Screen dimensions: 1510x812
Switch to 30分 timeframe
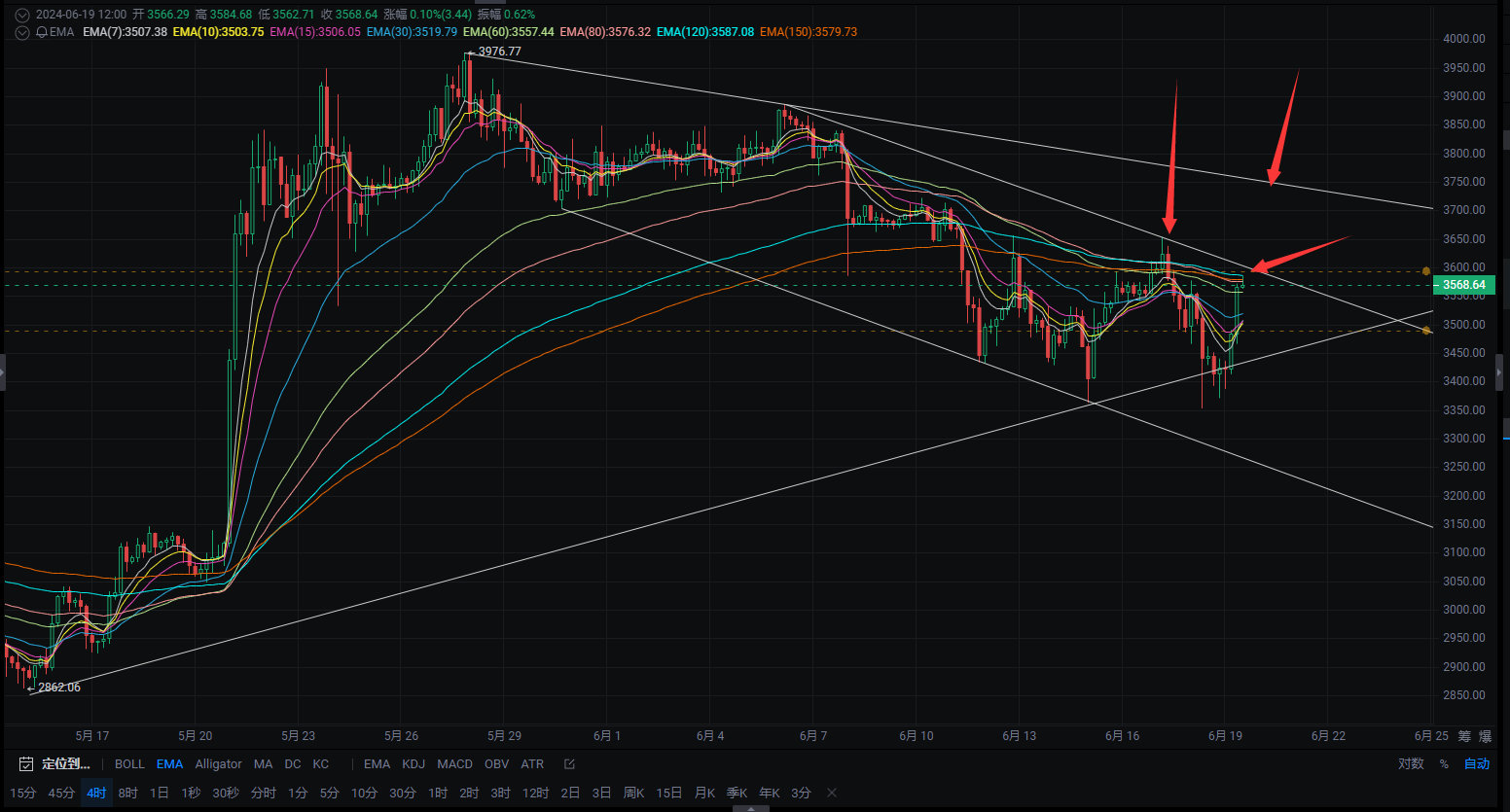tap(403, 793)
